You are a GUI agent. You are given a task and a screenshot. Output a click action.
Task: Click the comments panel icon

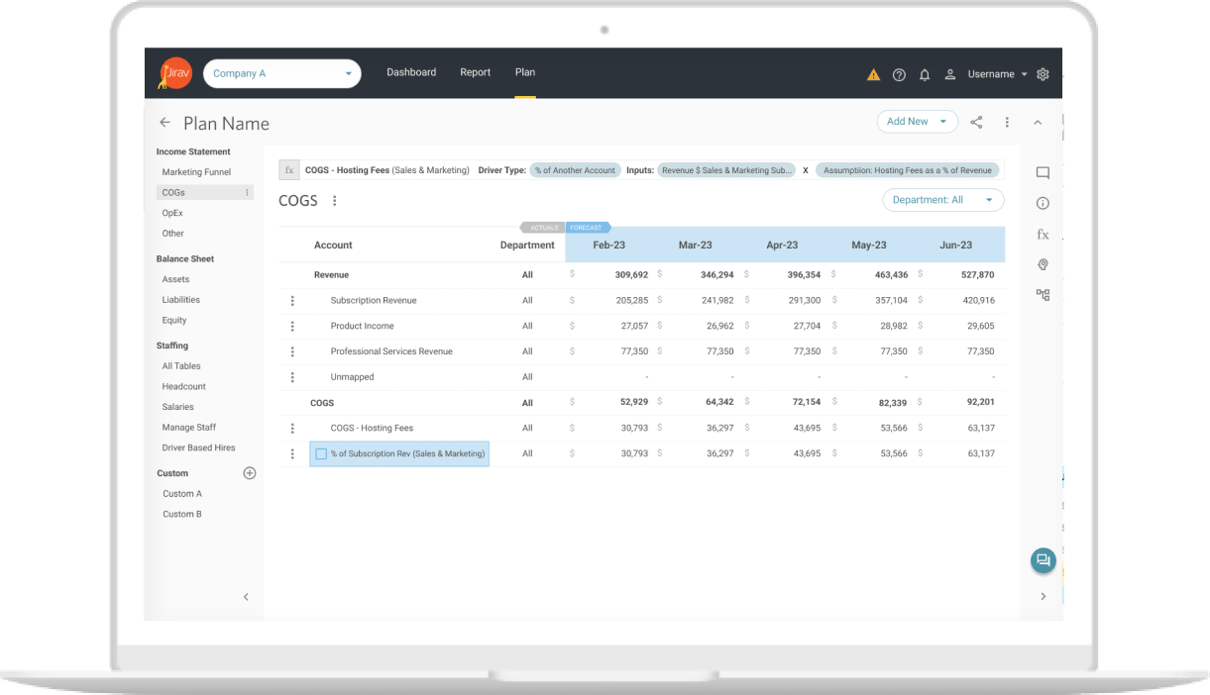click(1042, 172)
